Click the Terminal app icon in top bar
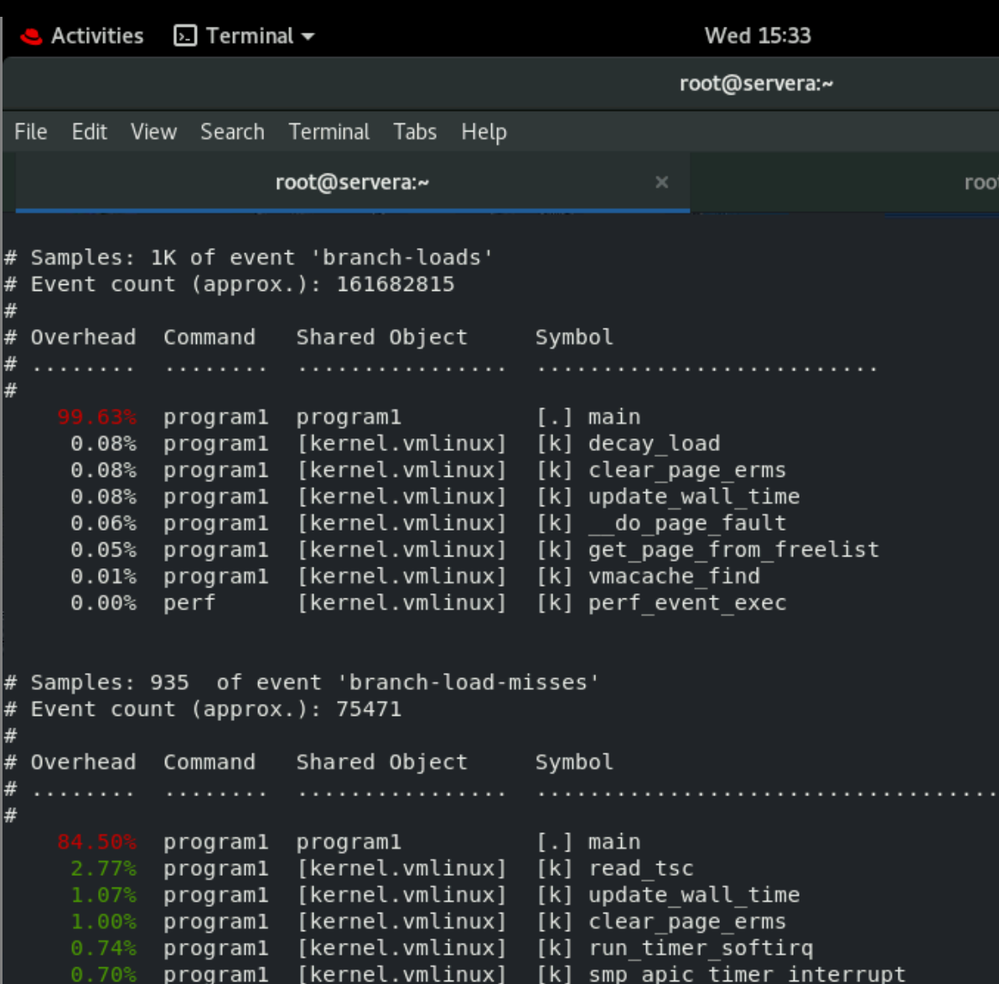 (185, 36)
